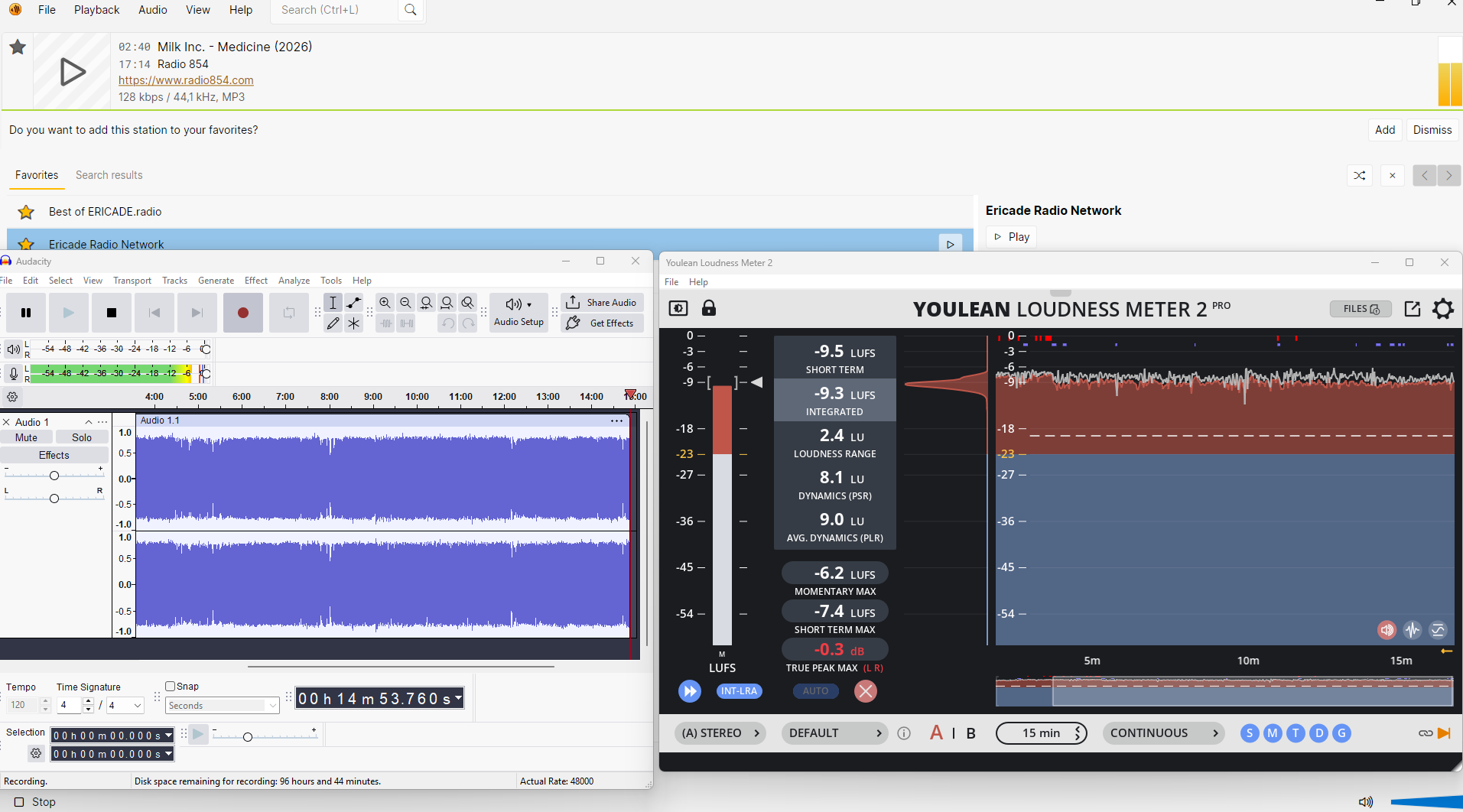The width and height of the screenshot is (1463, 812).
Task: Select Audacity's Multi-tool asterisk icon
Action: [353, 323]
